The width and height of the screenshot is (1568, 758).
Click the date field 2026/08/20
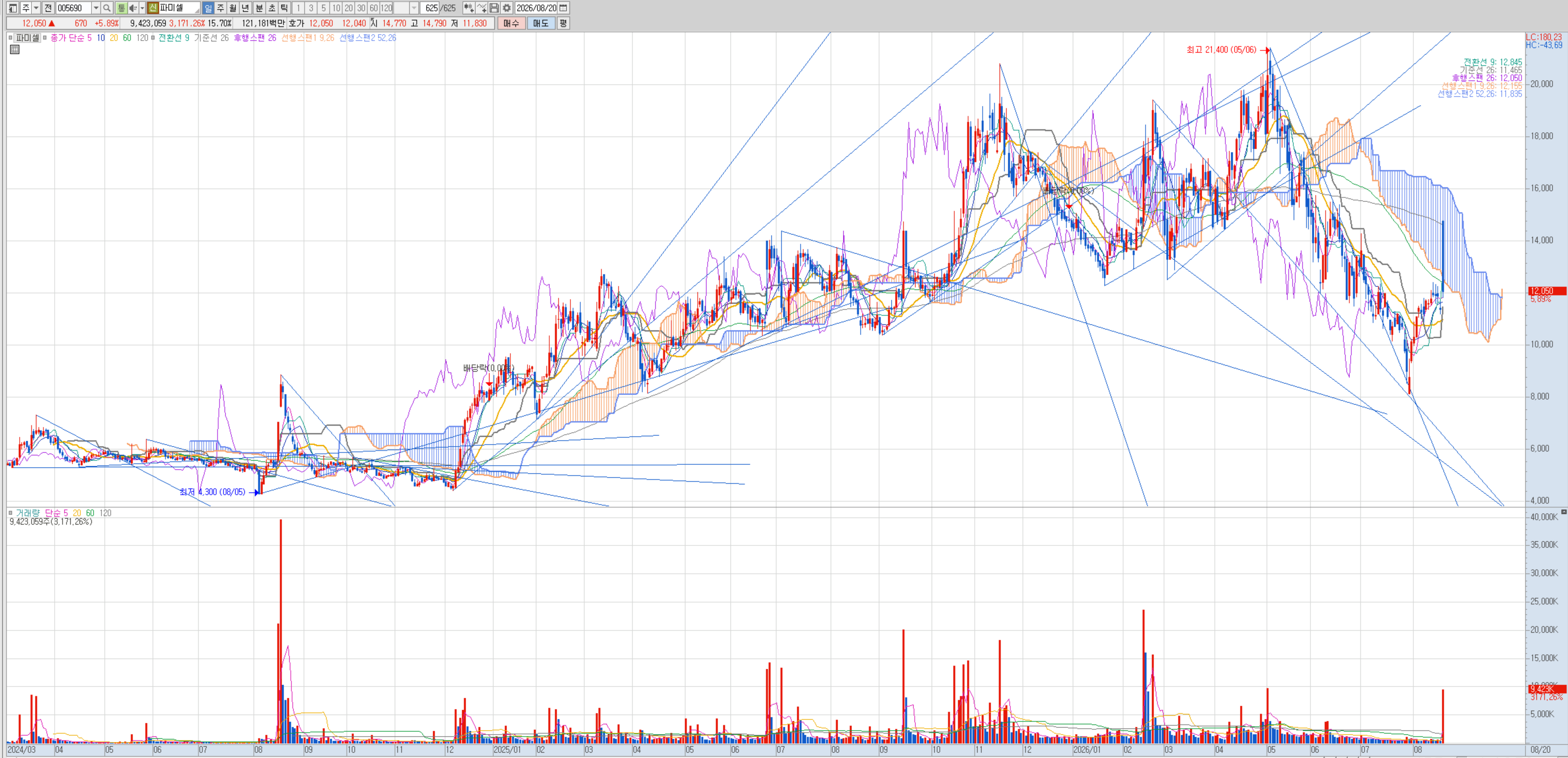(x=536, y=8)
